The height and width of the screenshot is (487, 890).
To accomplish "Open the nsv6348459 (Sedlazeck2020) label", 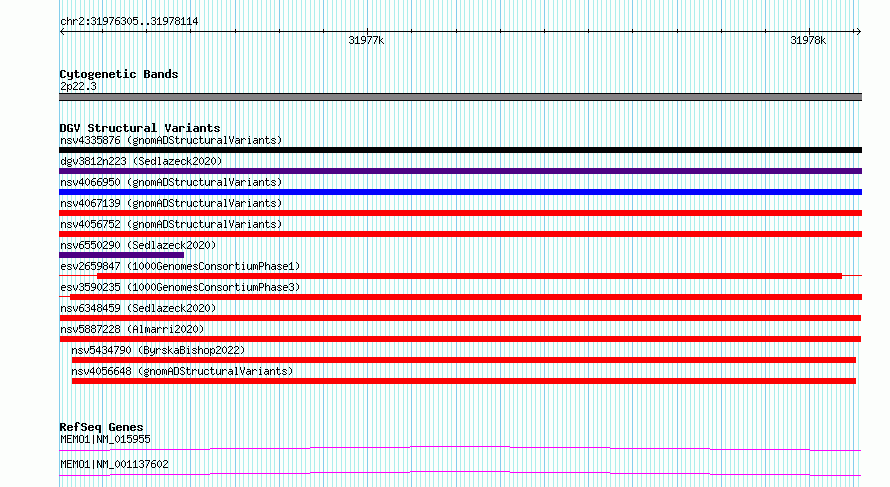I will (138, 308).
